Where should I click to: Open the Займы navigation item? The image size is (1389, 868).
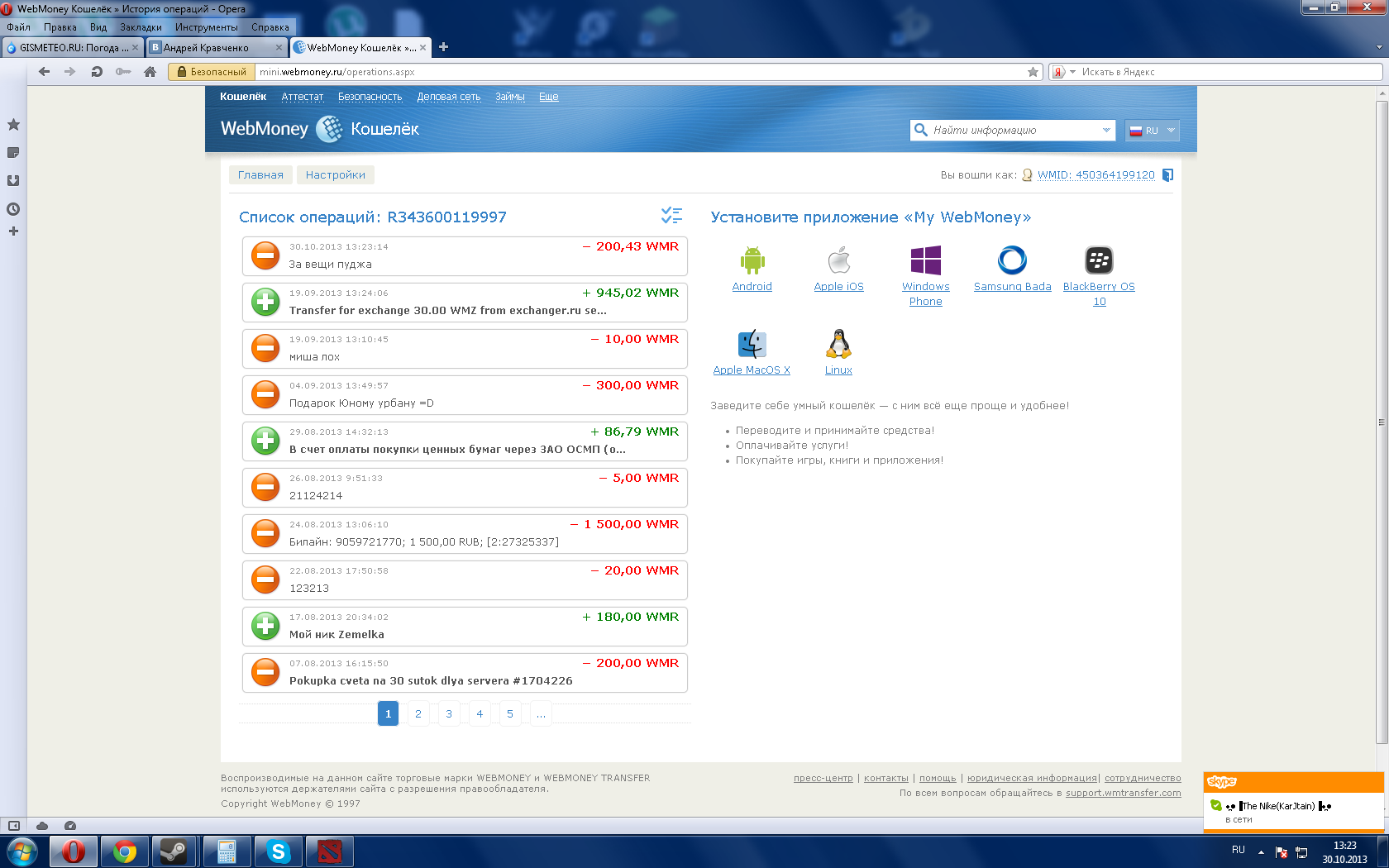510,97
